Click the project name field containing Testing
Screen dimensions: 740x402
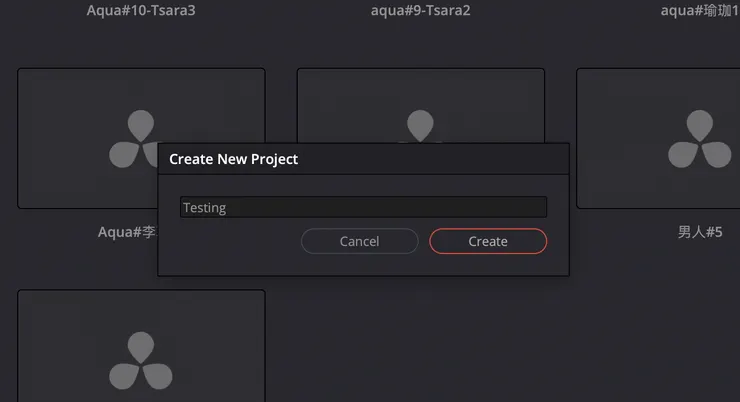click(363, 207)
